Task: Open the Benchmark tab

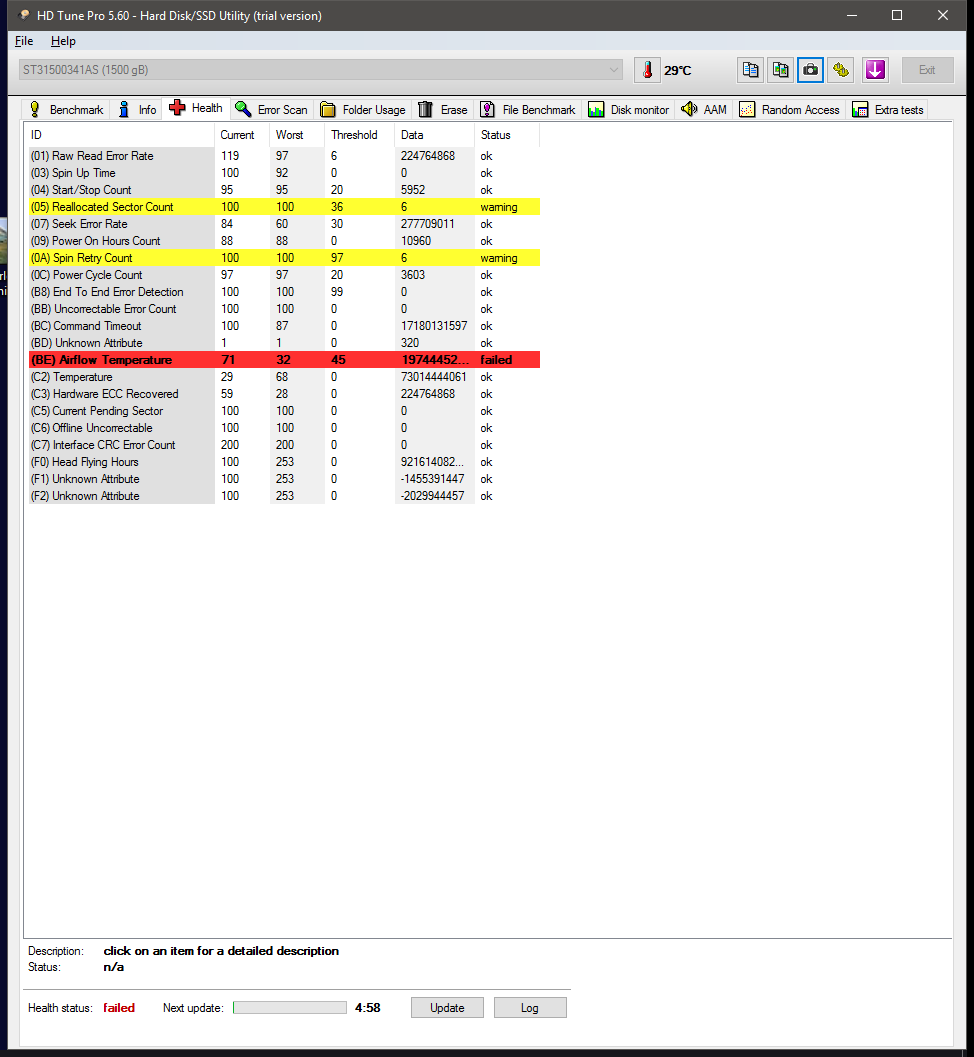Action: [x=66, y=110]
